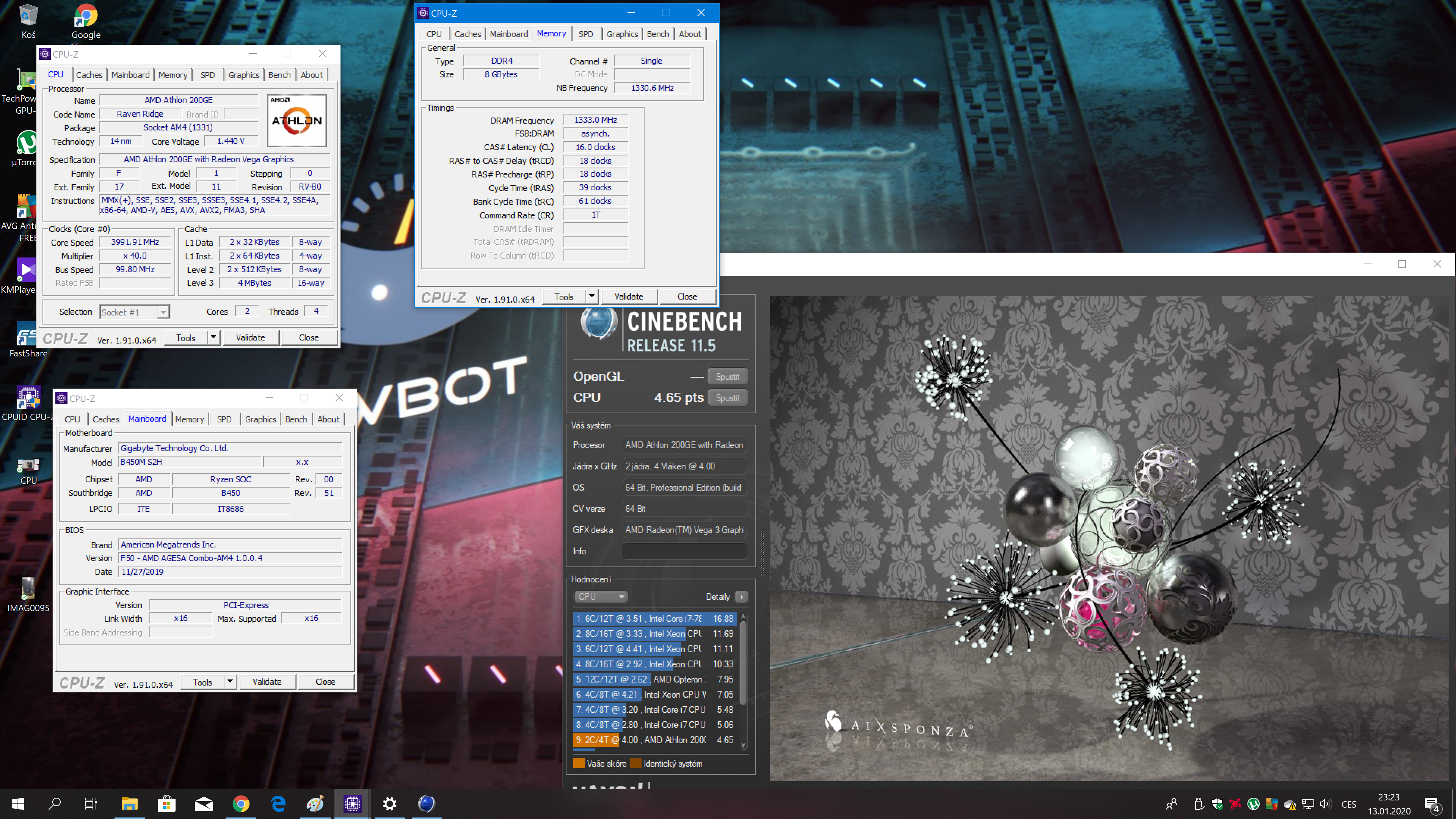Viewport: 1456px width, 819px height.
Task: Open taskbar search magnifier
Action: 54,804
